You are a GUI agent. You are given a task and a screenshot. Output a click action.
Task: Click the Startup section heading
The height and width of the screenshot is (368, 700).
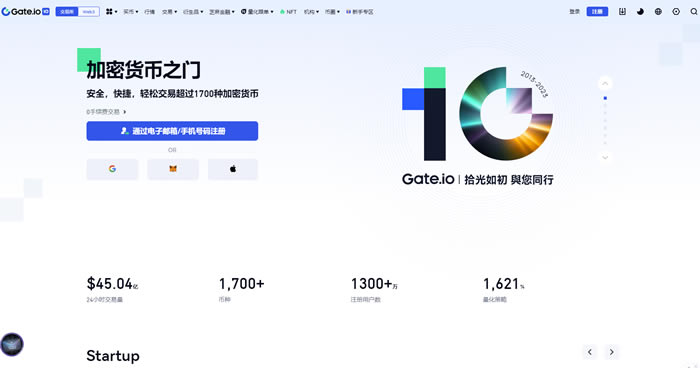pos(113,356)
